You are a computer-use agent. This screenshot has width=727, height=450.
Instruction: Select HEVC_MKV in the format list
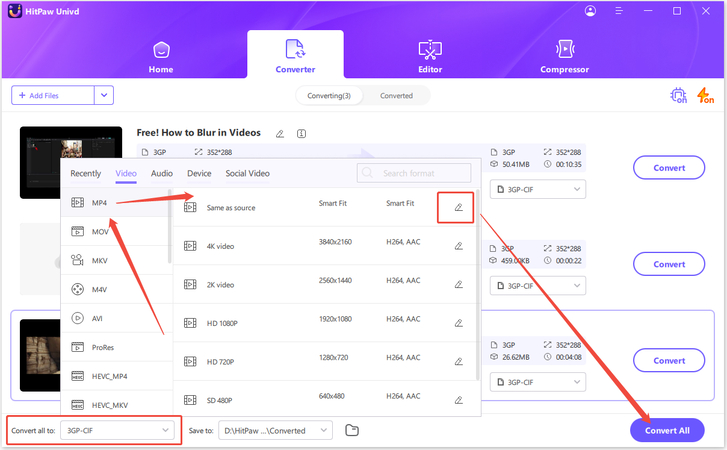116,405
